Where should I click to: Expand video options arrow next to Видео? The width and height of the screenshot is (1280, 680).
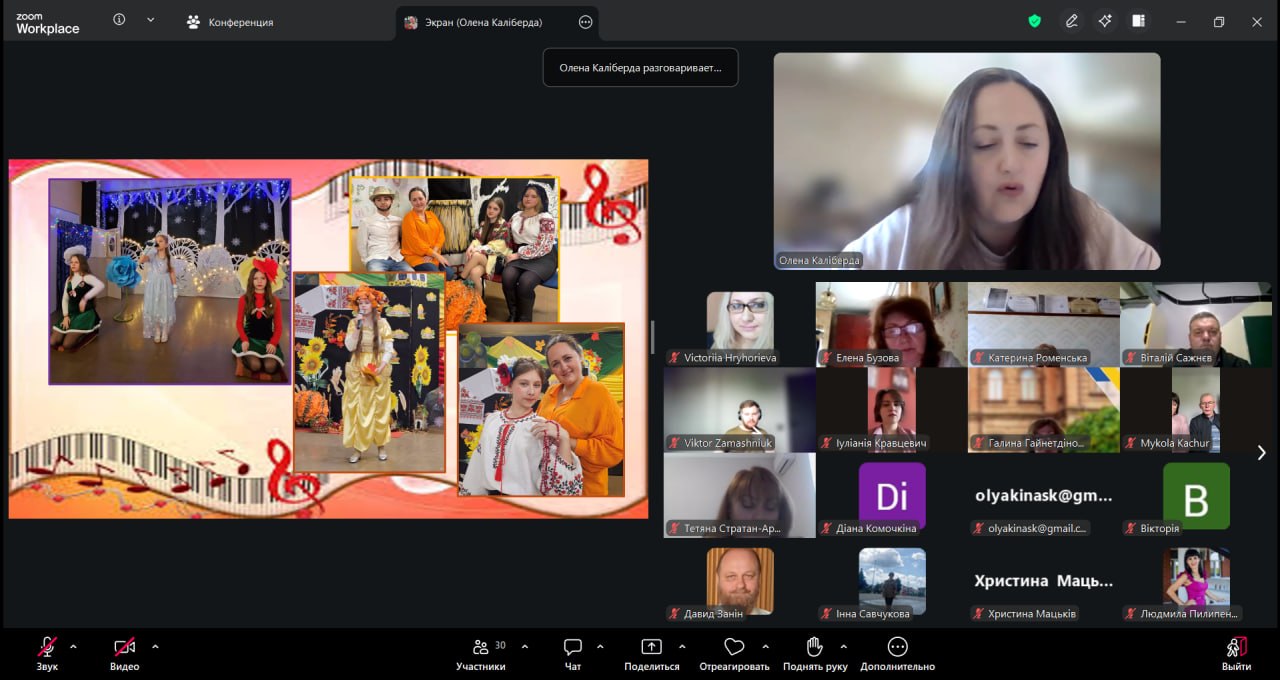155,646
